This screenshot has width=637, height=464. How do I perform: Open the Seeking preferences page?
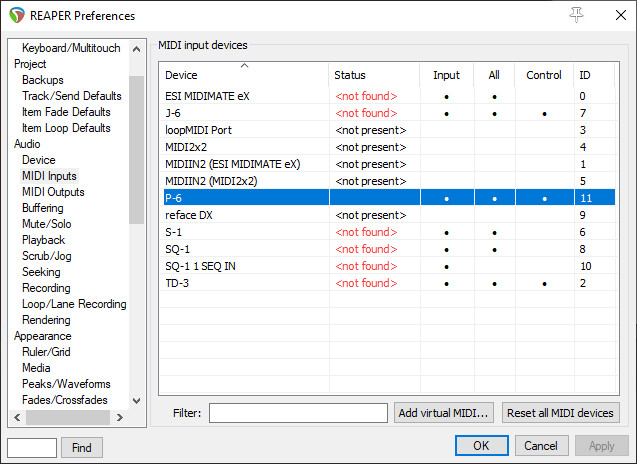point(41,272)
